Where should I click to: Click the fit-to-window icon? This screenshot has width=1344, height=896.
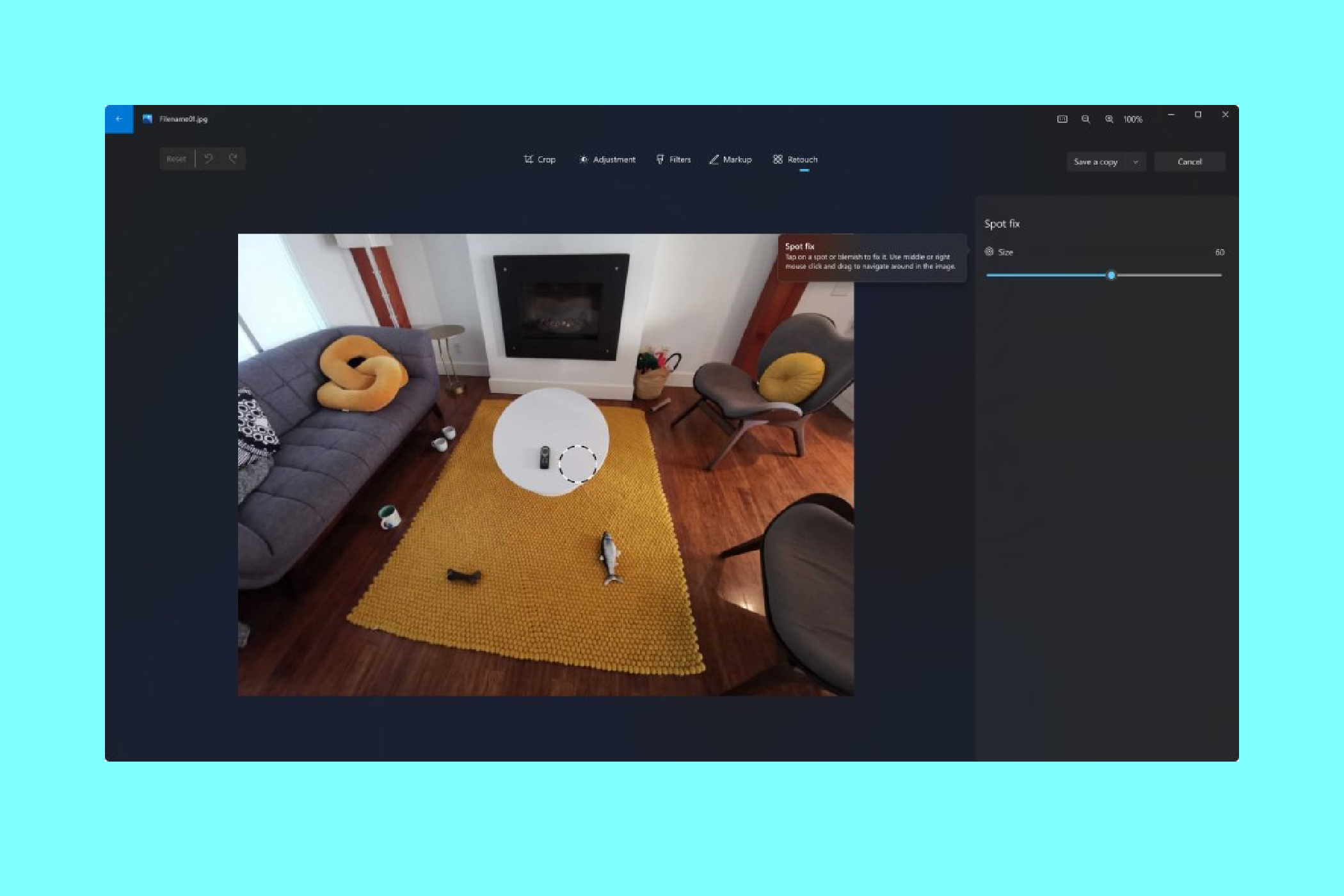tap(1062, 118)
